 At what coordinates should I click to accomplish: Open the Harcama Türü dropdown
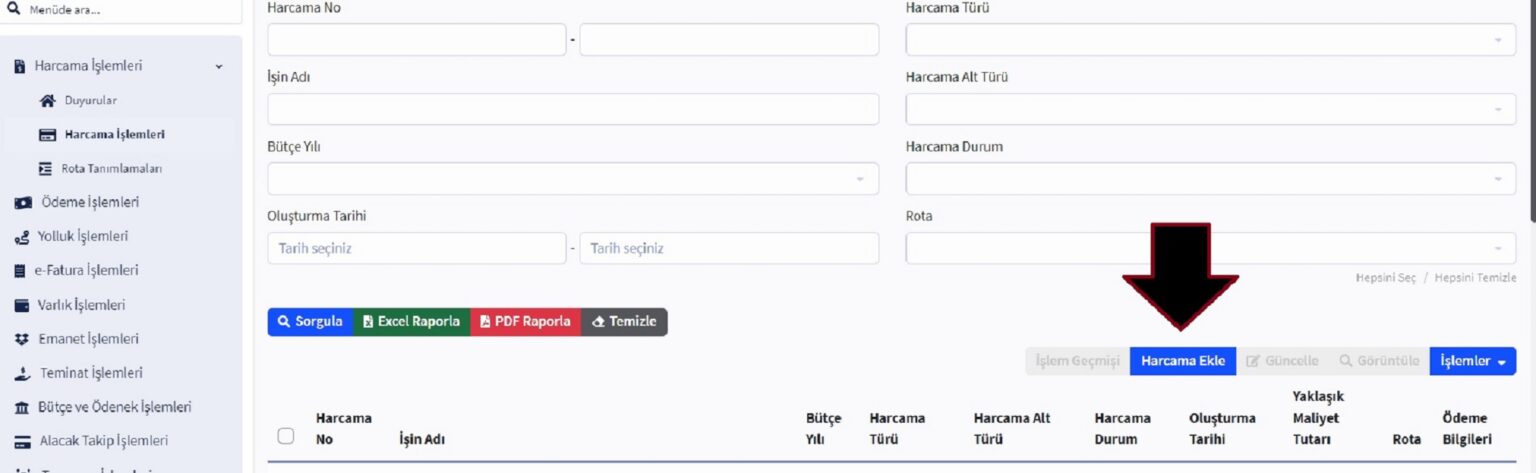tap(1210, 40)
